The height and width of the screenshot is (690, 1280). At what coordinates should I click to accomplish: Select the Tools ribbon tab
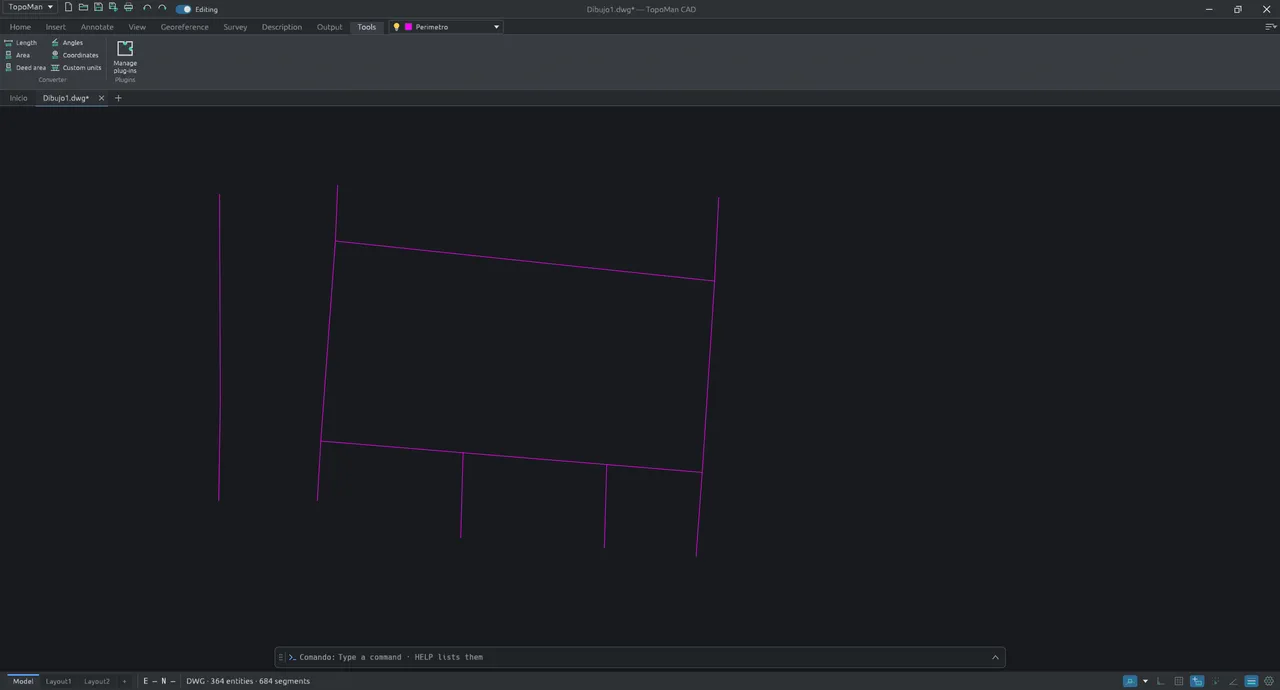pos(367,27)
